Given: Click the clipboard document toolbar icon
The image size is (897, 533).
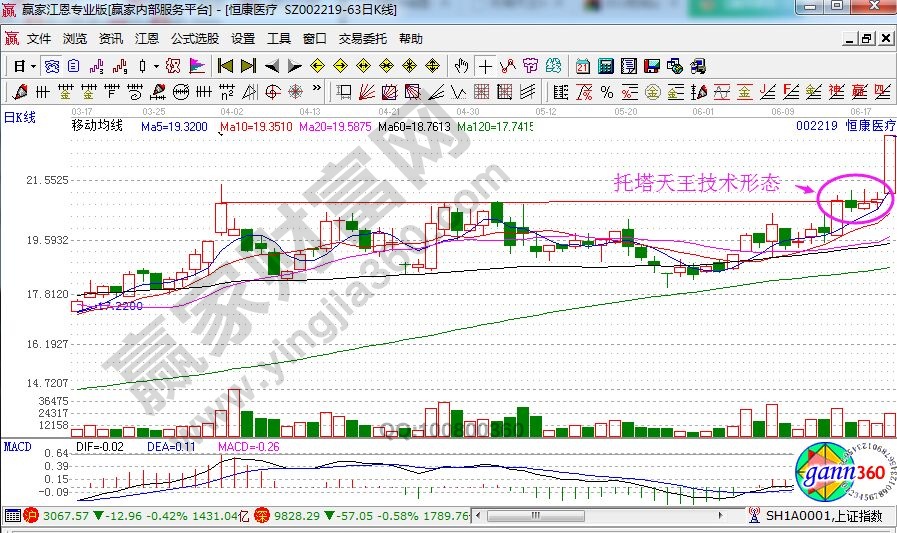Looking at the screenshot, I should (74, 66).
